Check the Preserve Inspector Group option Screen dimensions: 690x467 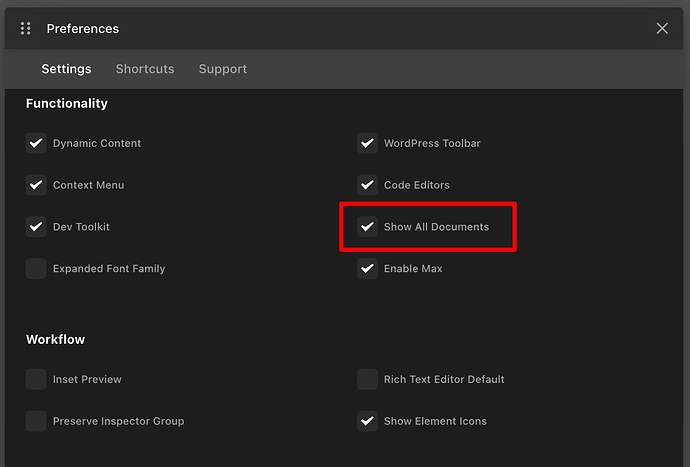point(36,421)
